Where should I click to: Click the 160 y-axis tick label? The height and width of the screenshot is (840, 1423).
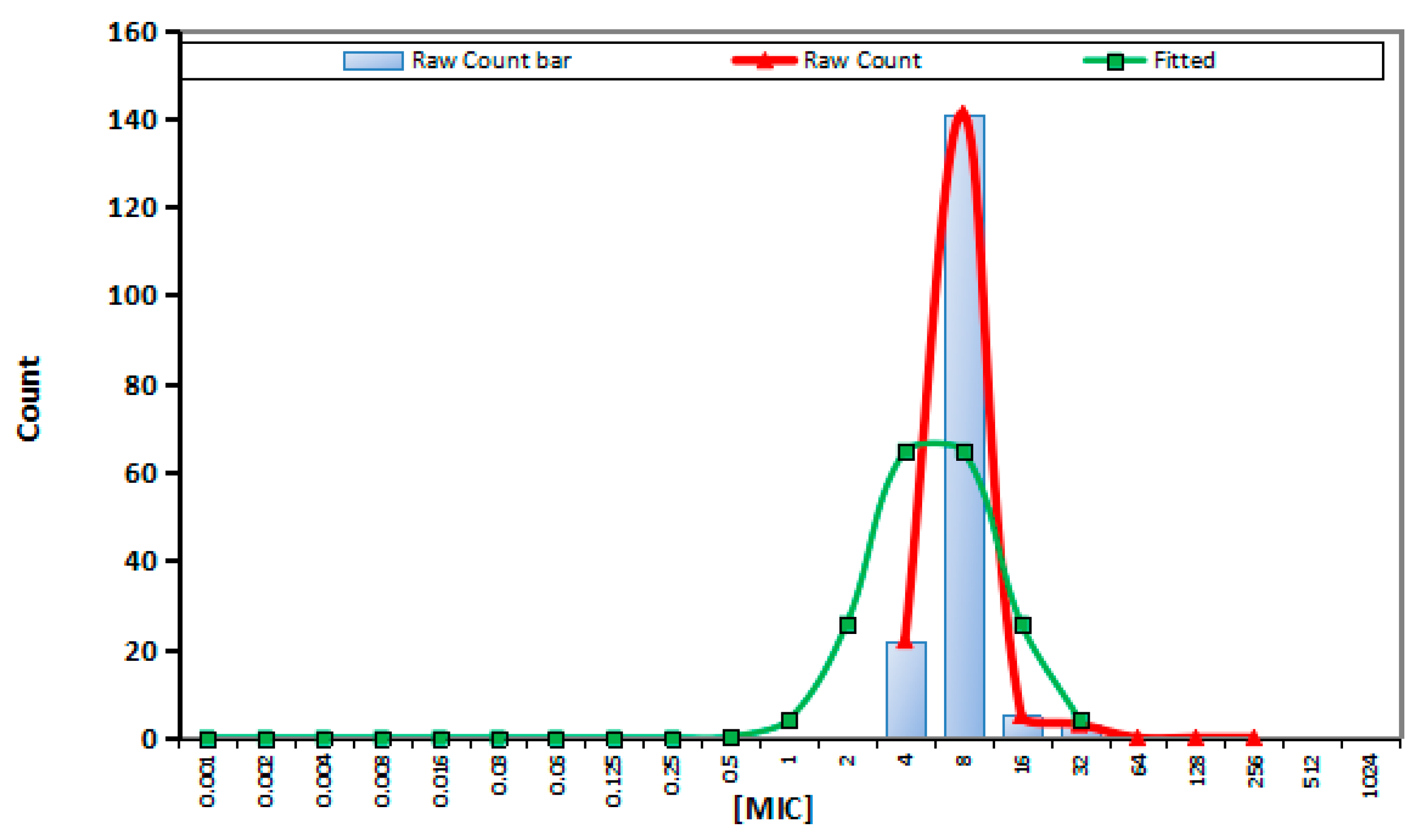[x=132, y=32]
